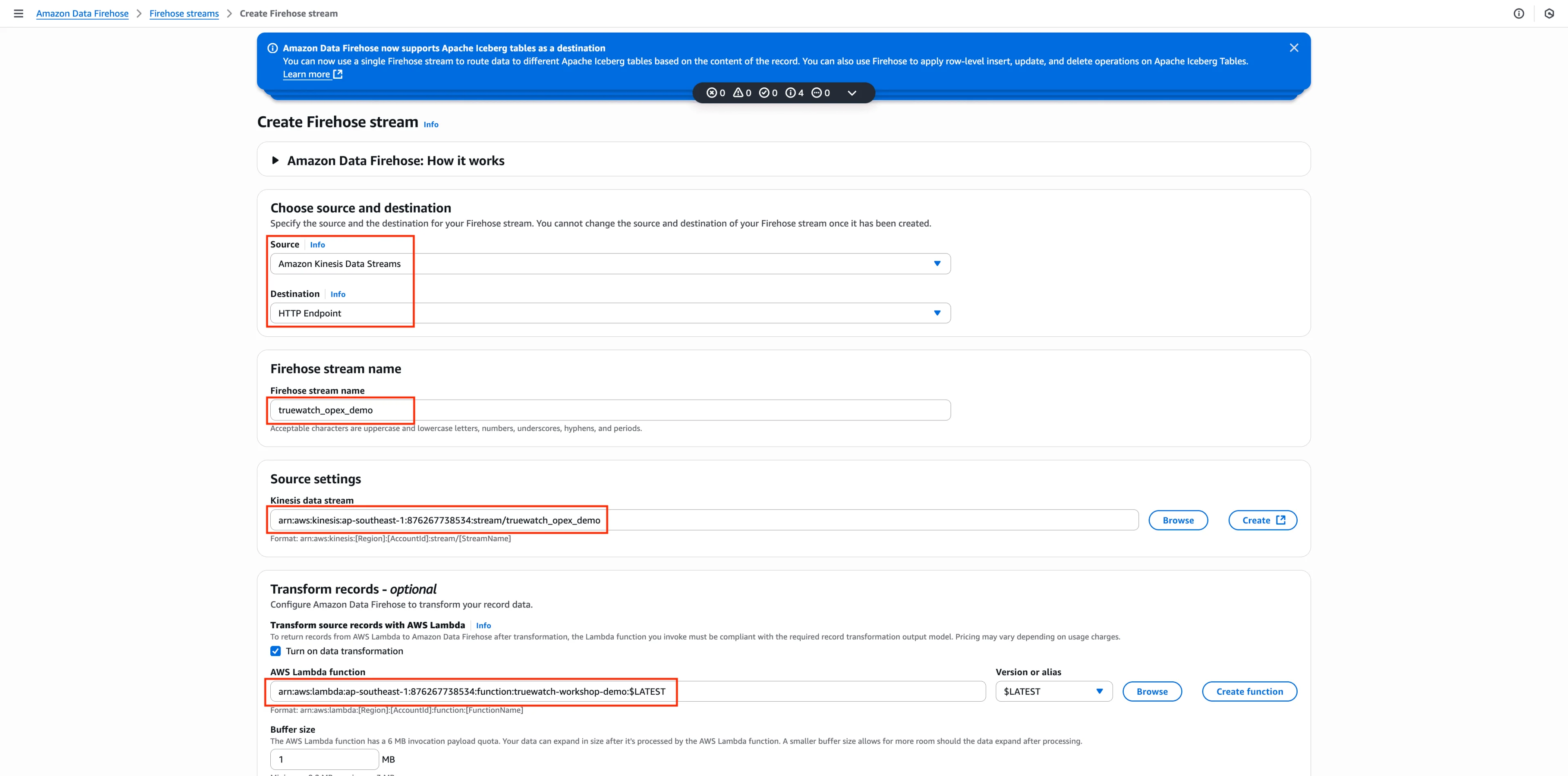This screenshot has width=1568, height=776.
Task: Click the in-progress ellipsis count icon
Action: pyautogui.click(x=817, y=93)
